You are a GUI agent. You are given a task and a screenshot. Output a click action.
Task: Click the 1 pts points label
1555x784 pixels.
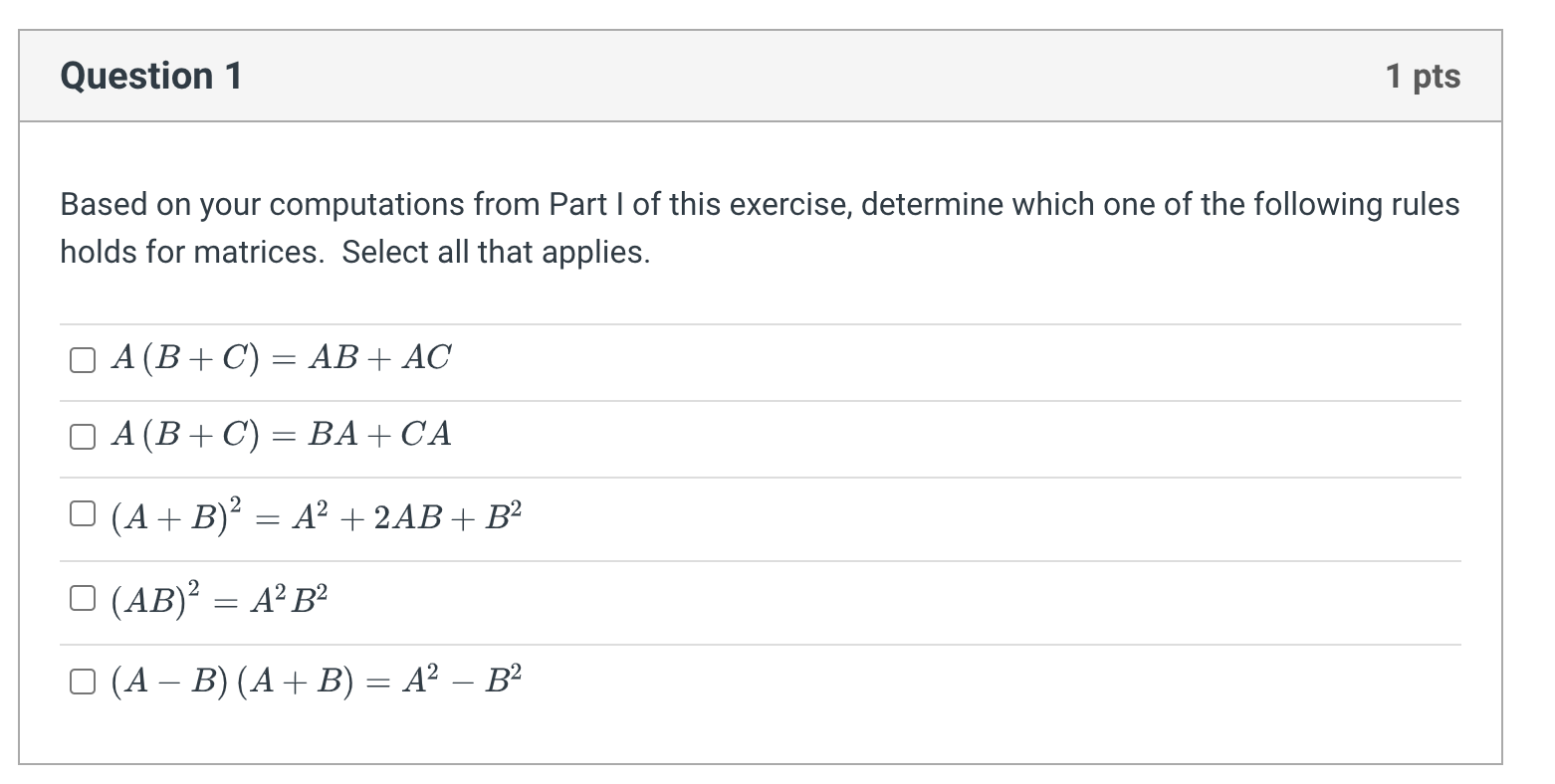[1424, 76]
